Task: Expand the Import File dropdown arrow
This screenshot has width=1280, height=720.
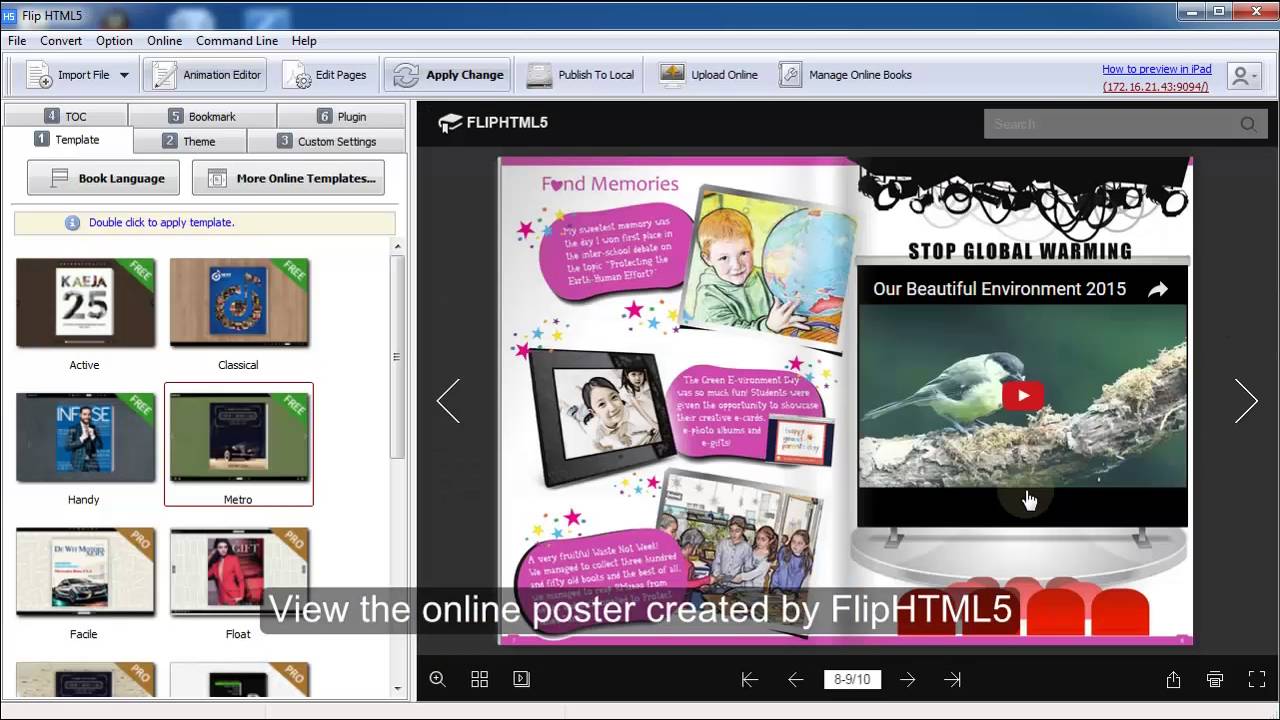Action: pos(124,75)
